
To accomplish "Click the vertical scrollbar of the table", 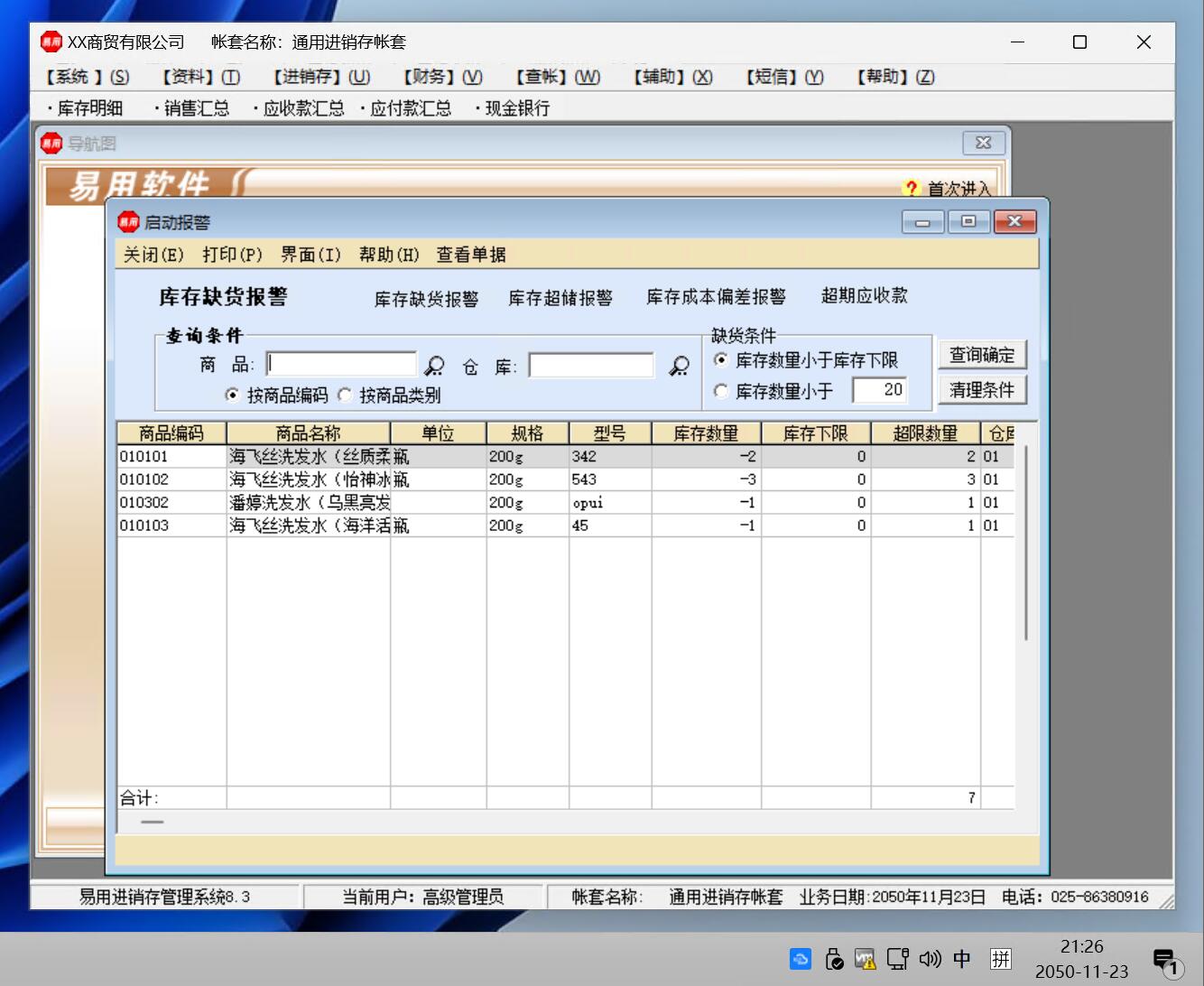I will [x=1026, y=542].
